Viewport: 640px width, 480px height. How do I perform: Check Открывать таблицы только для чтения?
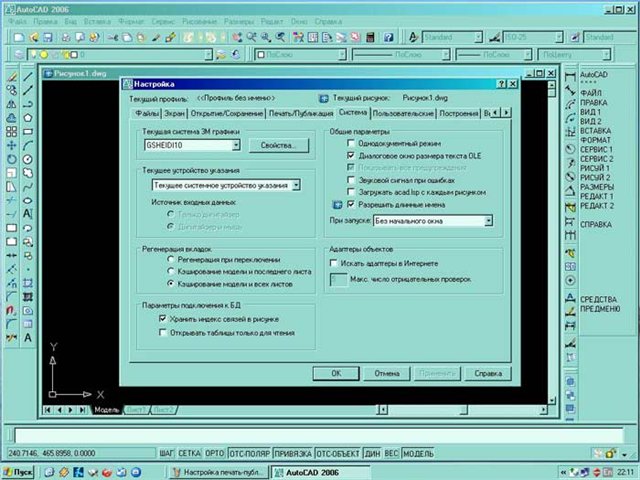162,333
